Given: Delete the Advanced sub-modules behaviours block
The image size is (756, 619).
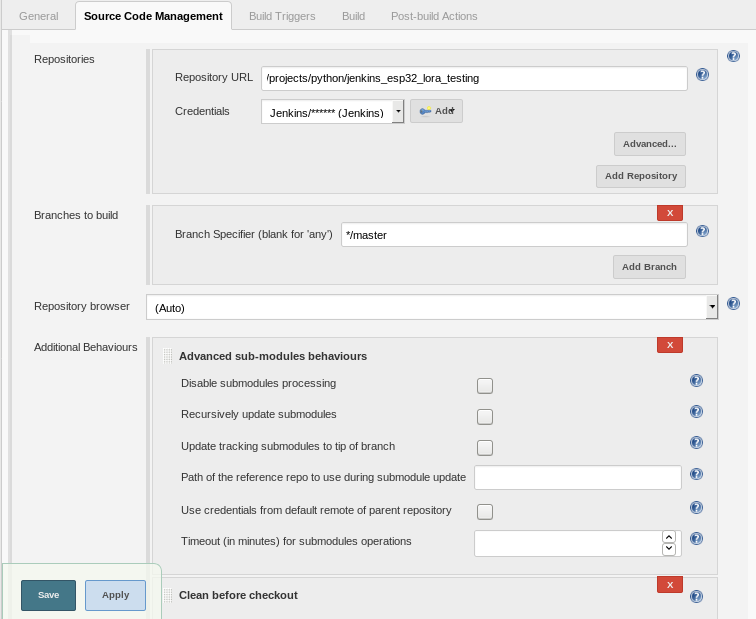Looking at the screenshot, I should (670, 345).
